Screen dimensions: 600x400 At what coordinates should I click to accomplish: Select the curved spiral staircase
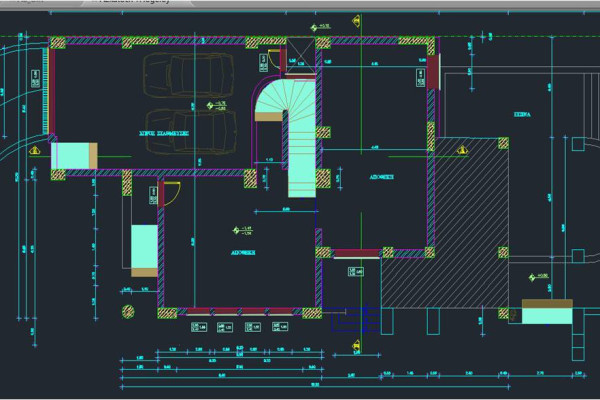coord(274,101)
